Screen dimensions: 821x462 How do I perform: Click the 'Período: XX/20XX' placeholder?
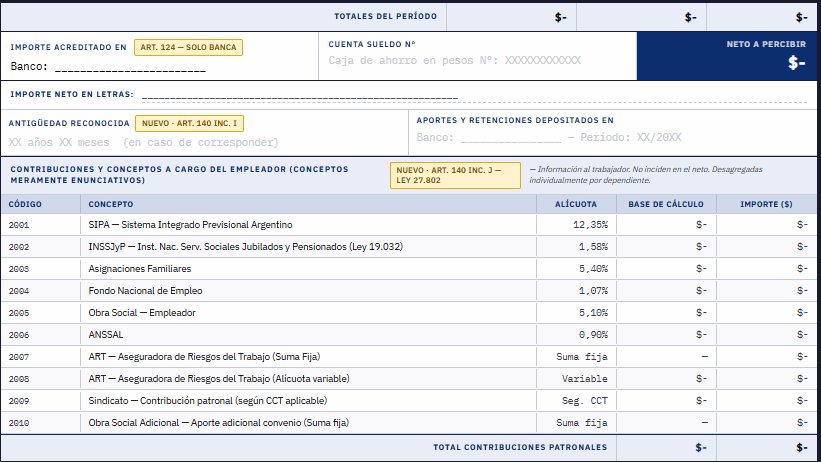tap(630, 137)
